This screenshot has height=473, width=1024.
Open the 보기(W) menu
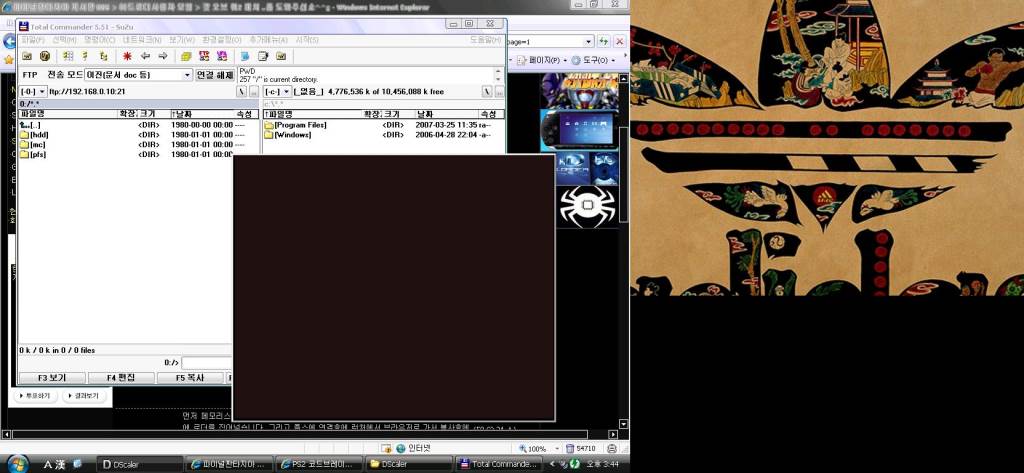point(182,40)
